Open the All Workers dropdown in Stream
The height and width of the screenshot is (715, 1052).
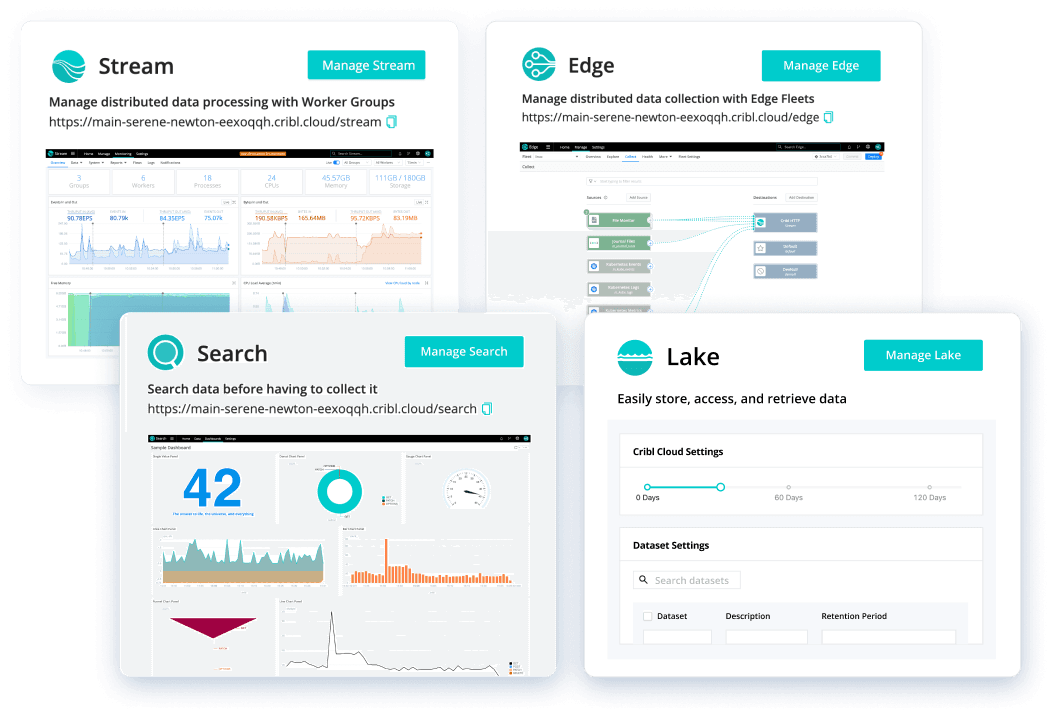[x=388, y=162]
